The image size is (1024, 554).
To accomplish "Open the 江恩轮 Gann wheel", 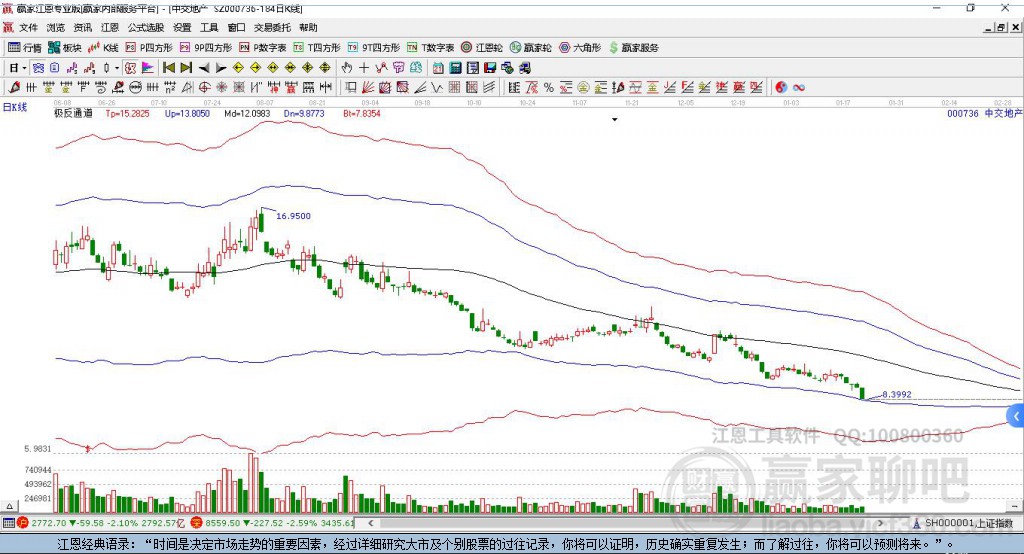I will click(x=482, y=48).
